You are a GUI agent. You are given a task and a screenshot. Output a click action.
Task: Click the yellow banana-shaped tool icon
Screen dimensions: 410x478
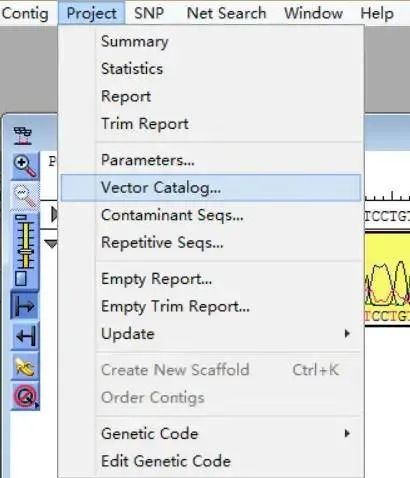click(25, 367)
